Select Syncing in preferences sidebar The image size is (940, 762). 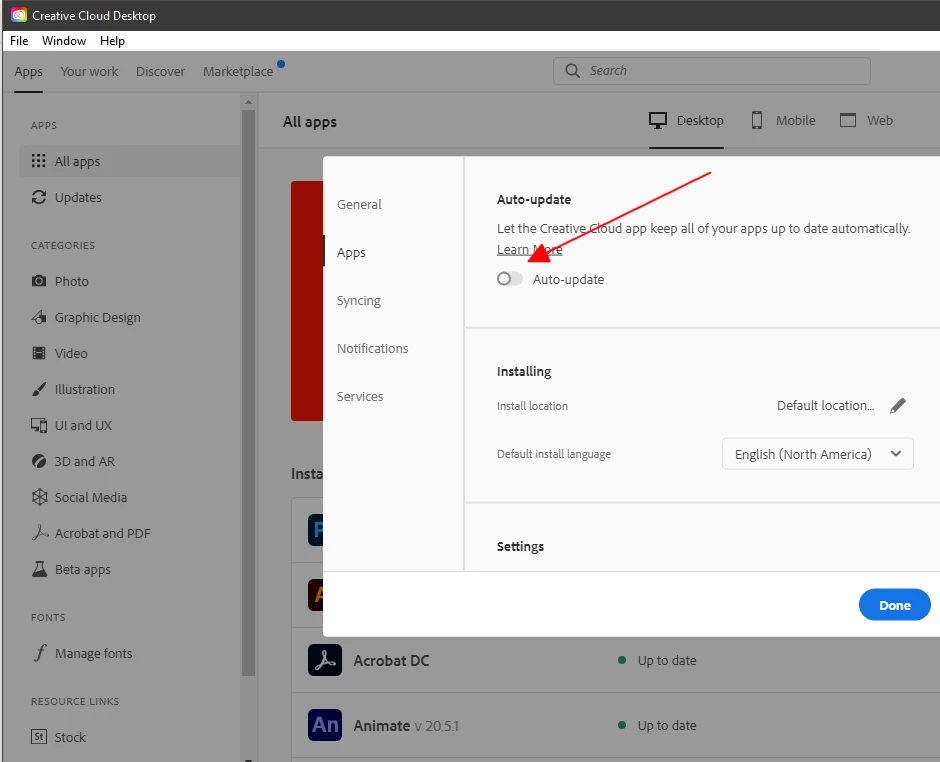(358, 300)
